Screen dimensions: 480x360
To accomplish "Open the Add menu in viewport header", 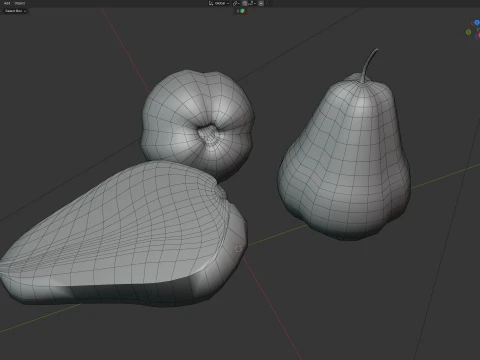I will pyautogui.click(x=7, y=3).
